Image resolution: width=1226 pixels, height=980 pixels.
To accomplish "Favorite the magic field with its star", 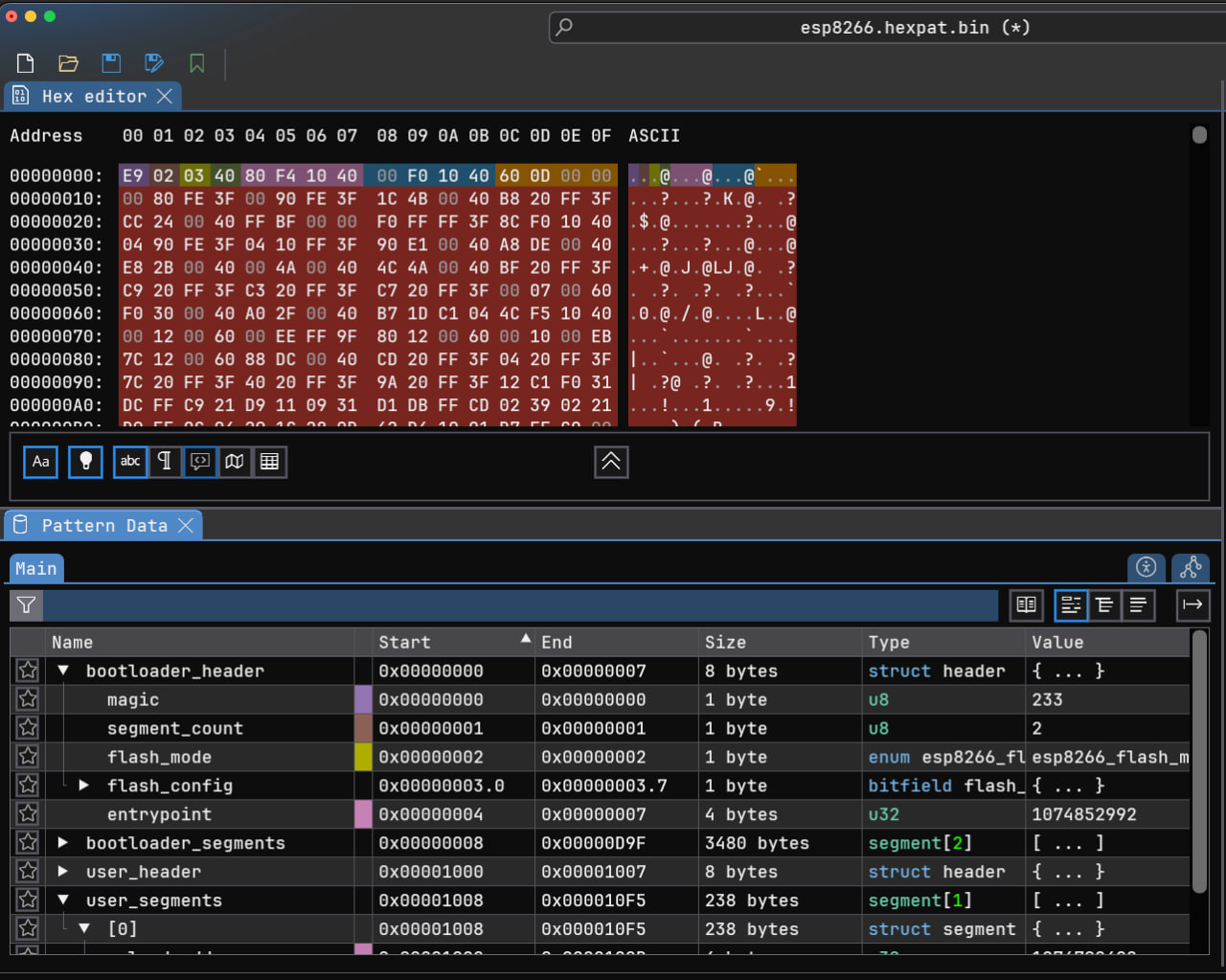I will [27, 699].
